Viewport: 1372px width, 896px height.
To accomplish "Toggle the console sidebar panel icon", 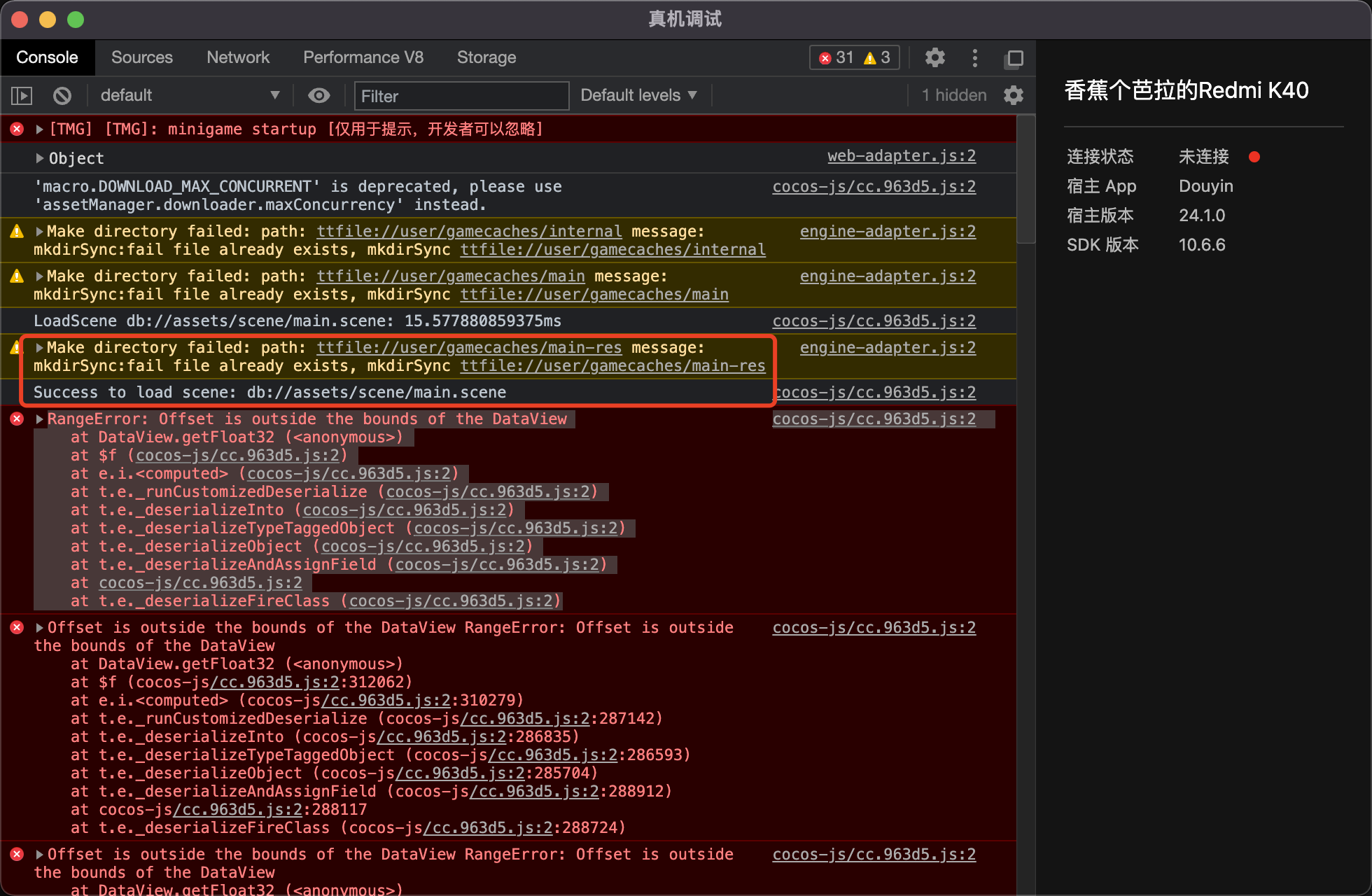I will coord(22,95).
